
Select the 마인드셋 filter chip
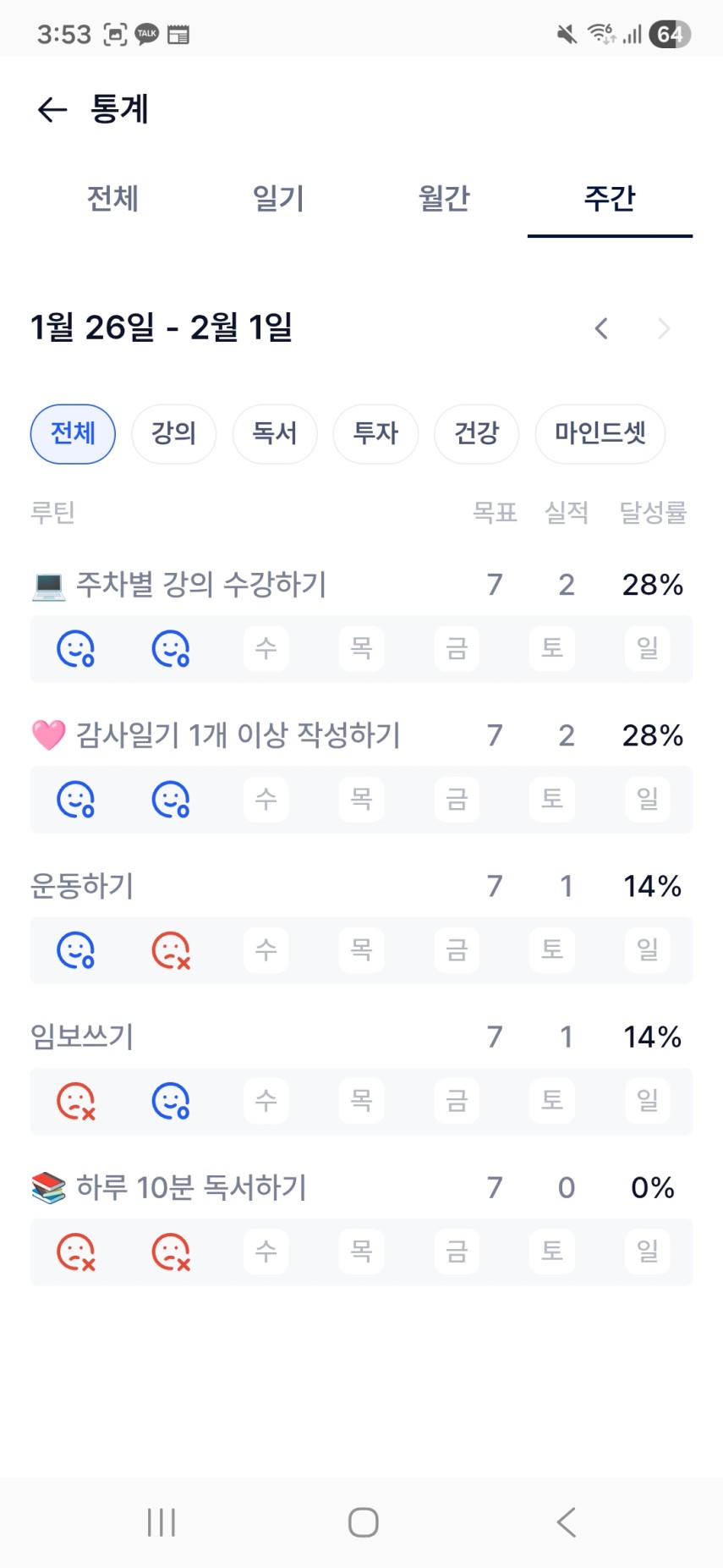600,433
